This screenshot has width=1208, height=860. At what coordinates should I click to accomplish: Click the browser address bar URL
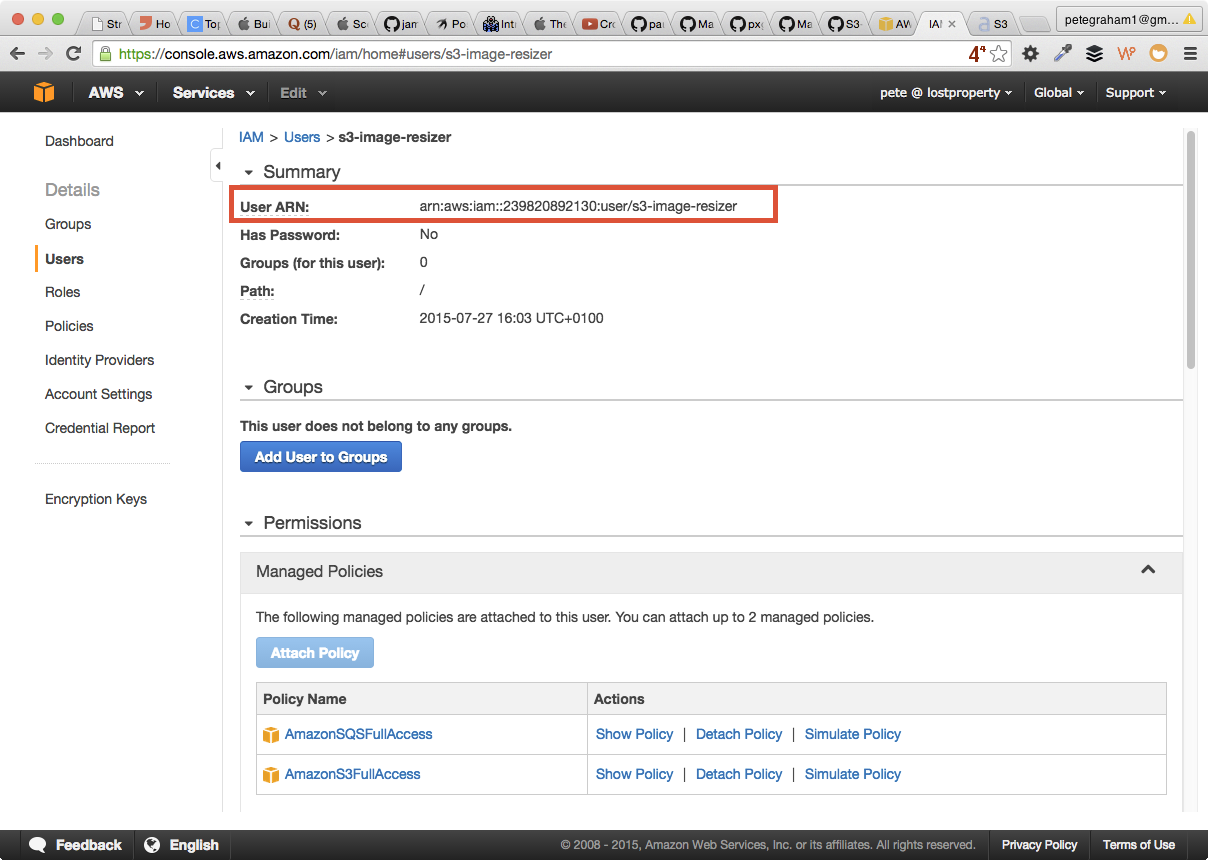(335, 54)
